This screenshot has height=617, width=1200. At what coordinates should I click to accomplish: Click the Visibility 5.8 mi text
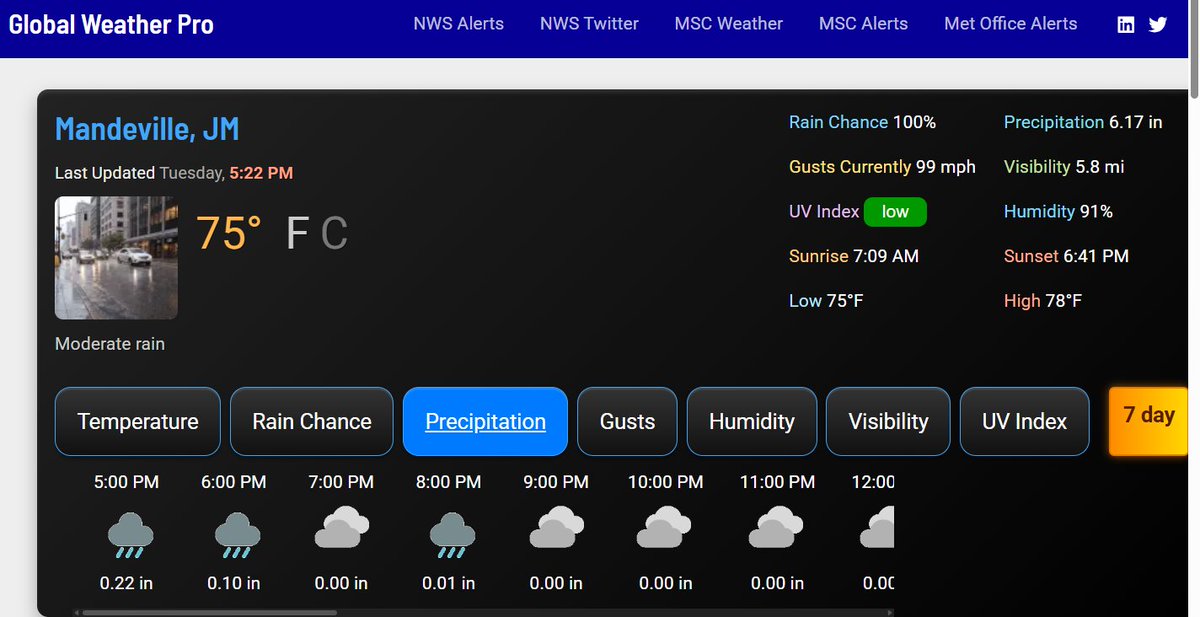pyautogui.click(x=1064, y=167)
